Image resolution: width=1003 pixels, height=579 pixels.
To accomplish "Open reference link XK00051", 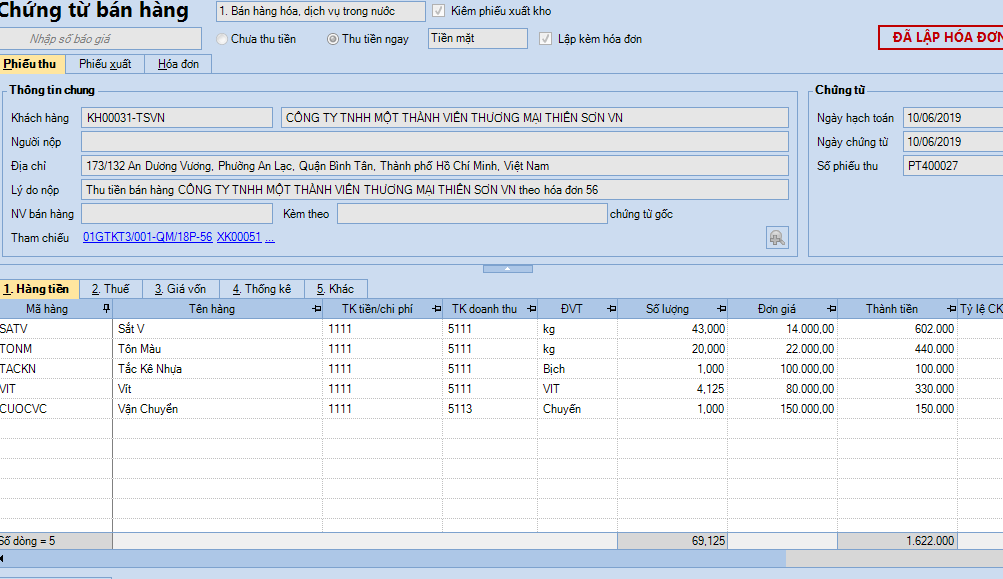I will tap(238, 237).
